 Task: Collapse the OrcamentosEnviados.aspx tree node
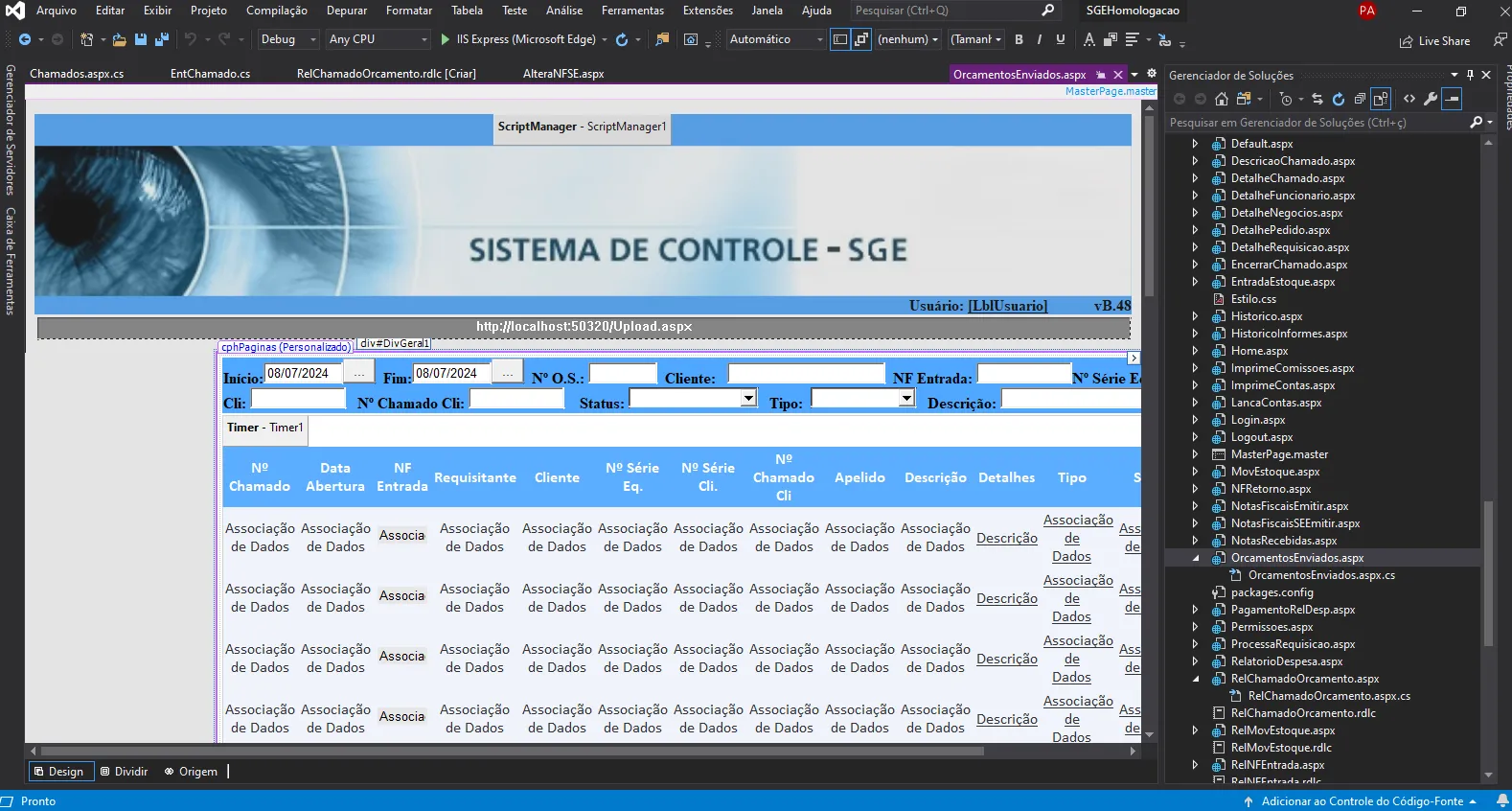click(x=1195, y=558)
